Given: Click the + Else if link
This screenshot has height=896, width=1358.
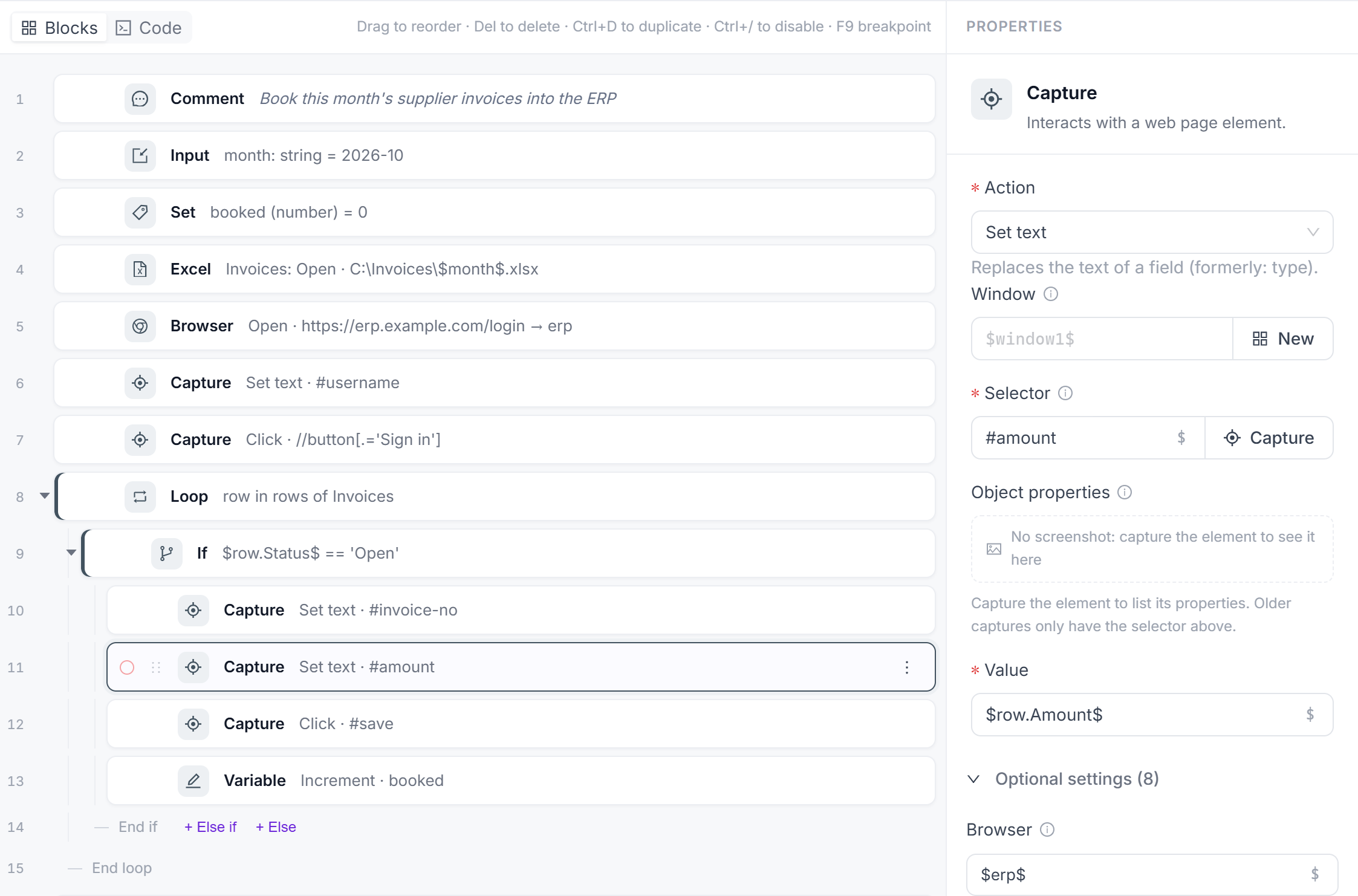Looking at the screenshot, I should (x=210, y=826).
